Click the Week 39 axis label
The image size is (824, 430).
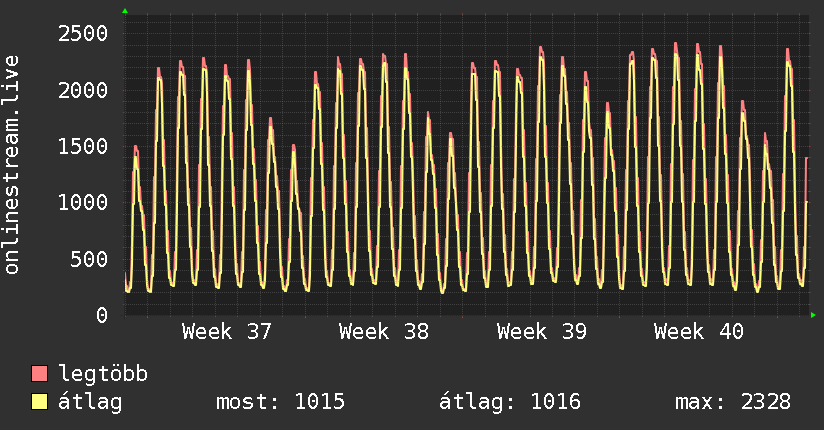(x=542, y=332)
